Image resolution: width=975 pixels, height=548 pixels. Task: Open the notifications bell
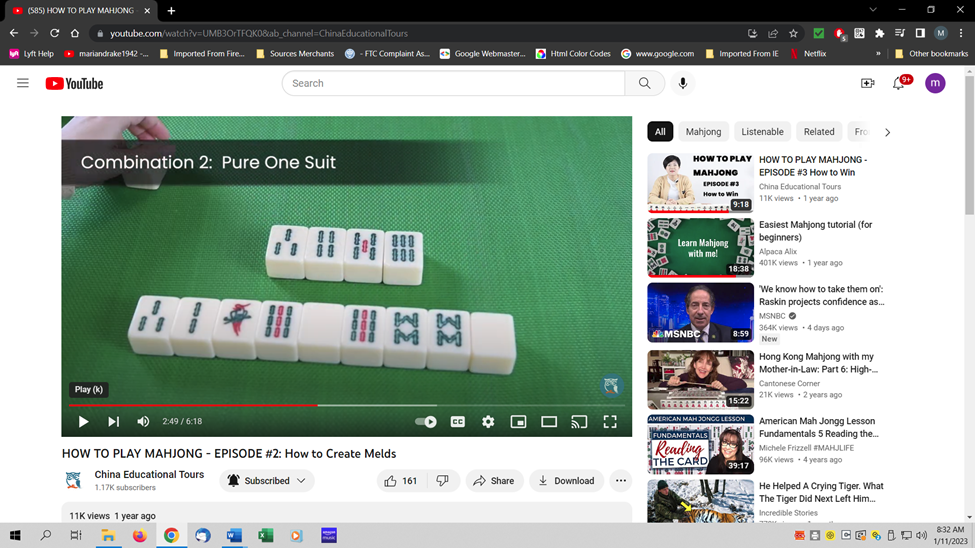tap(898, 83)
